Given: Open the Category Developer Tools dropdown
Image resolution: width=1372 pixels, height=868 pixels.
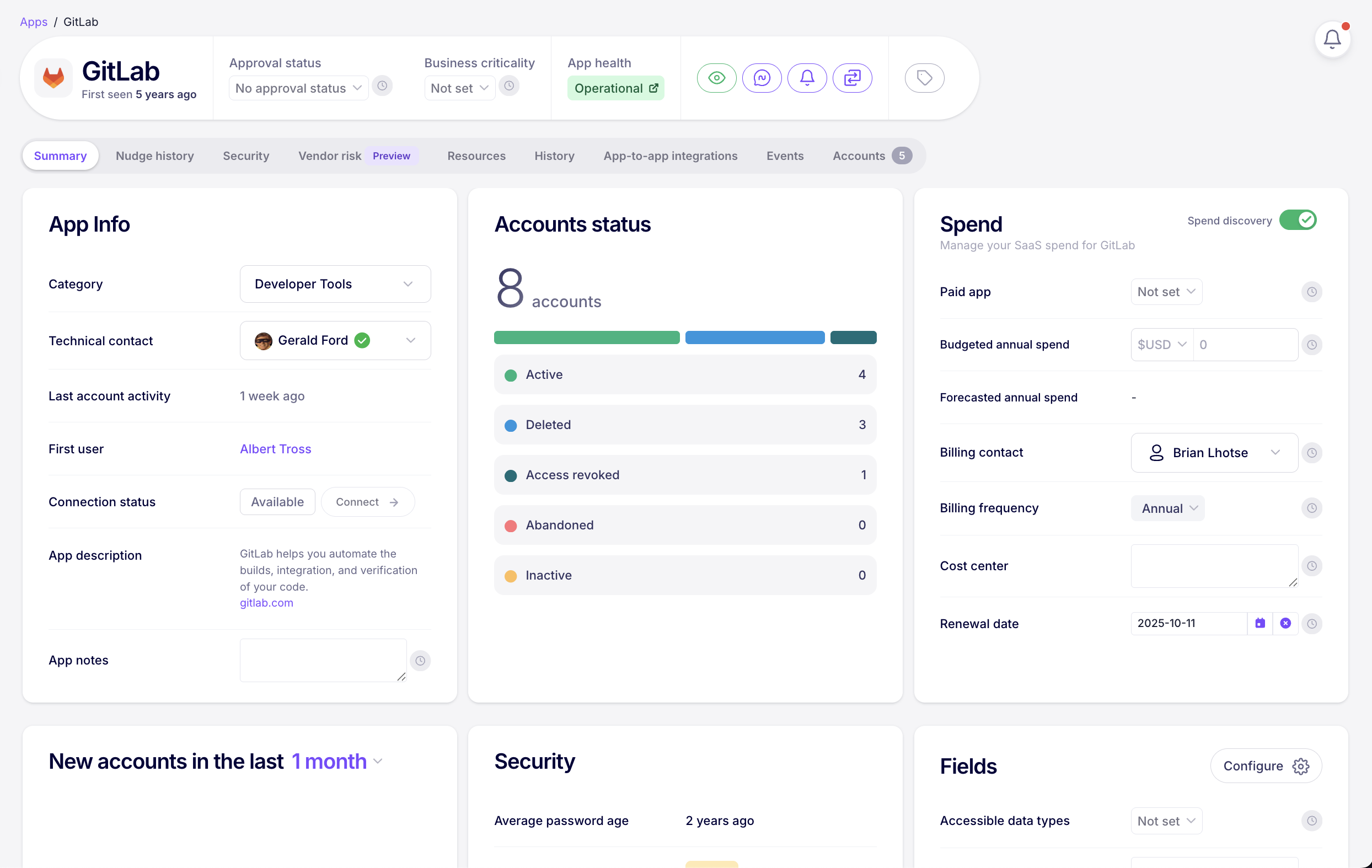Looking at the screenshot, I should pyautogui.click(x=335, y=284).
